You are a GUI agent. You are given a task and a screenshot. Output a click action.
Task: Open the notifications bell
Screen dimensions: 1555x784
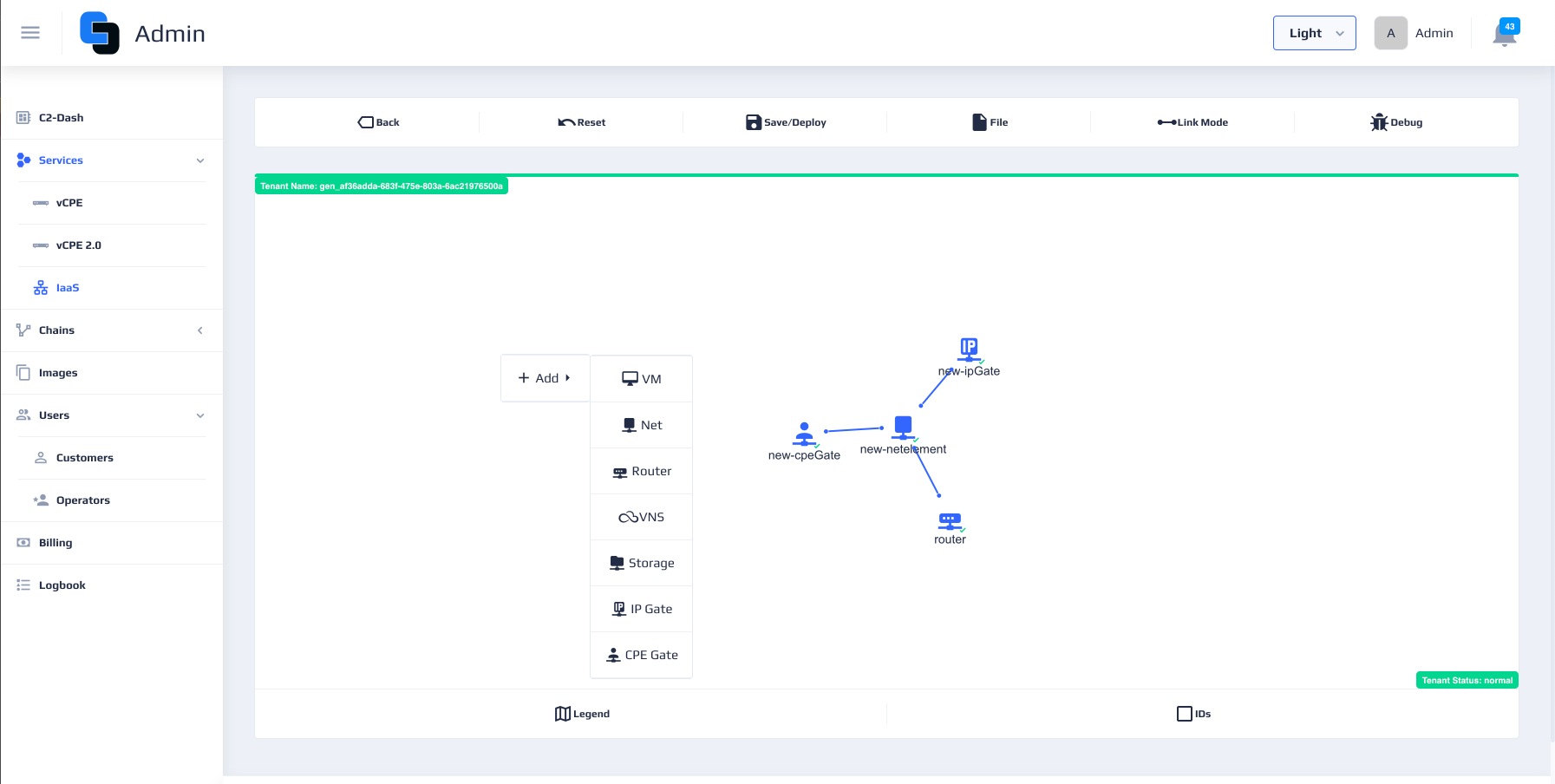(x=1504, y=35)
